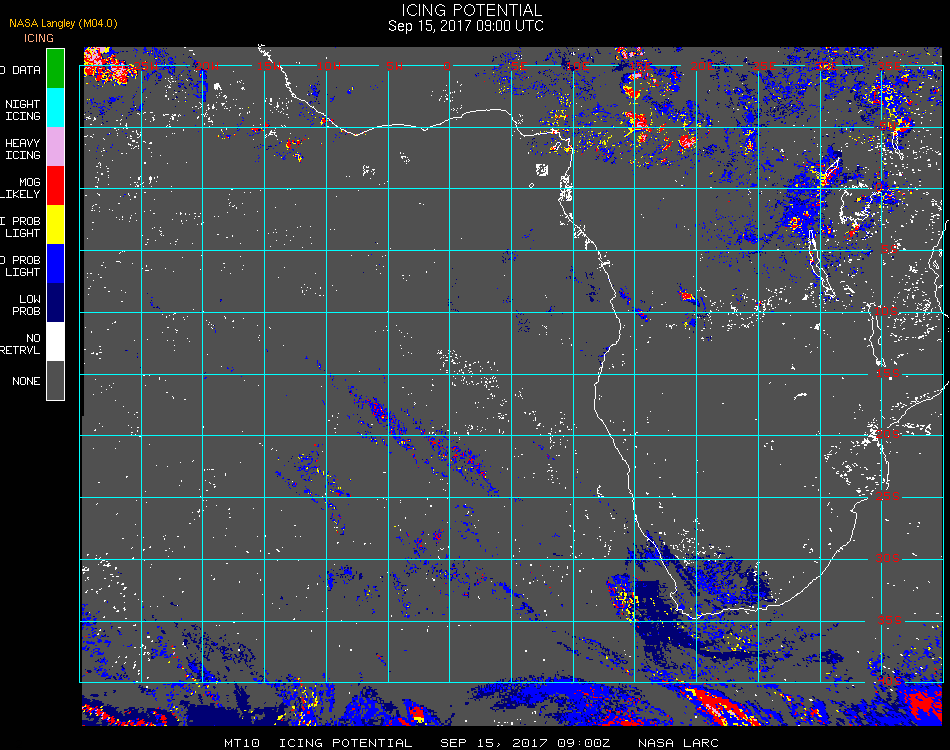The image size is (950, 750).
Task: Click the '15S' latitude label
Action: click(888, 373)
